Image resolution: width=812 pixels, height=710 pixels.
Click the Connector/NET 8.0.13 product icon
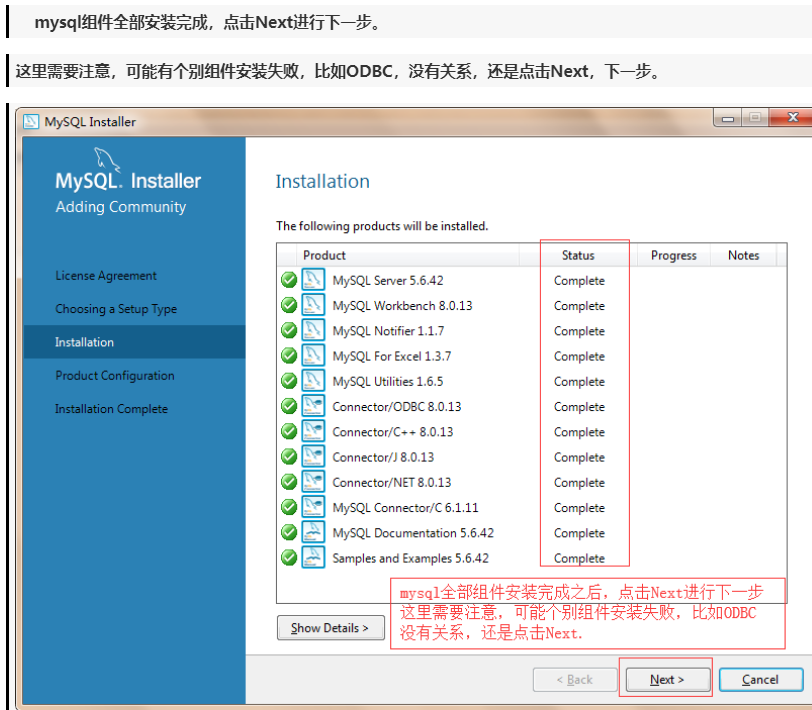pyautogui.click(x=313, y=482)
